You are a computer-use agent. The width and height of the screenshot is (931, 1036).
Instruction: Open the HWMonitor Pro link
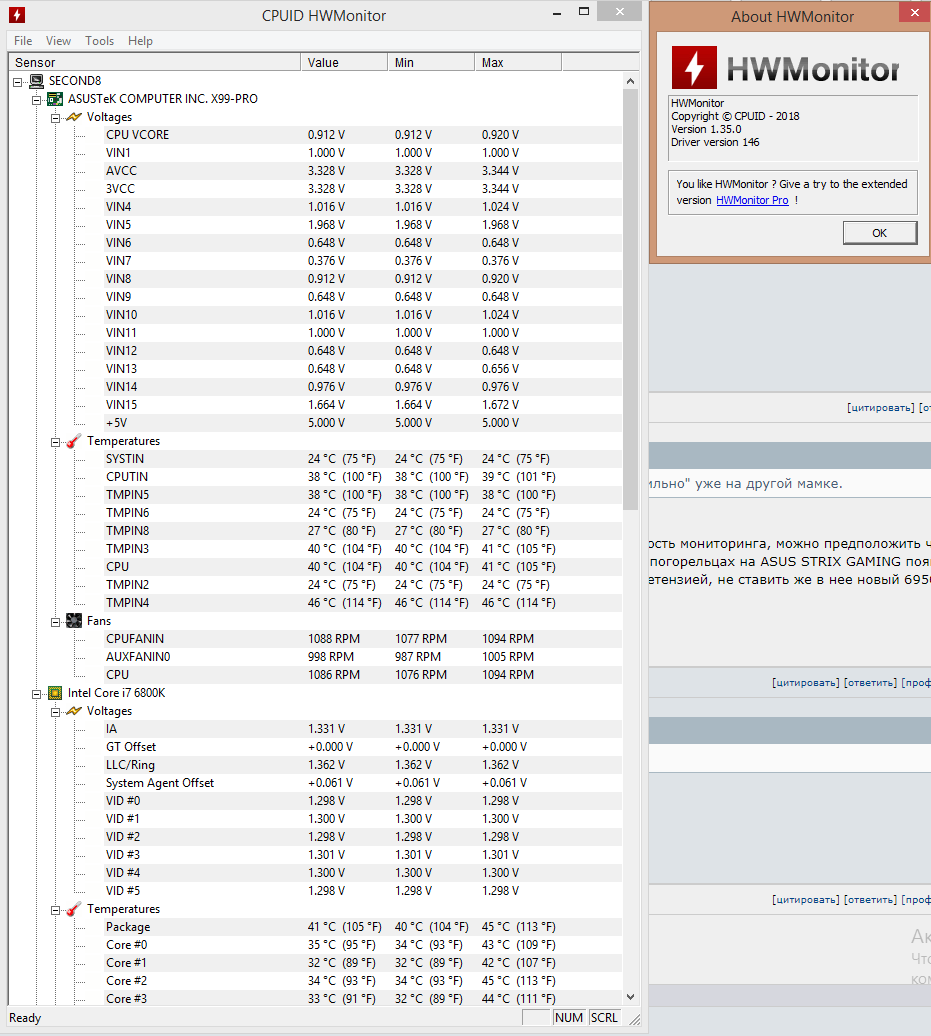[x=752, y=200]
